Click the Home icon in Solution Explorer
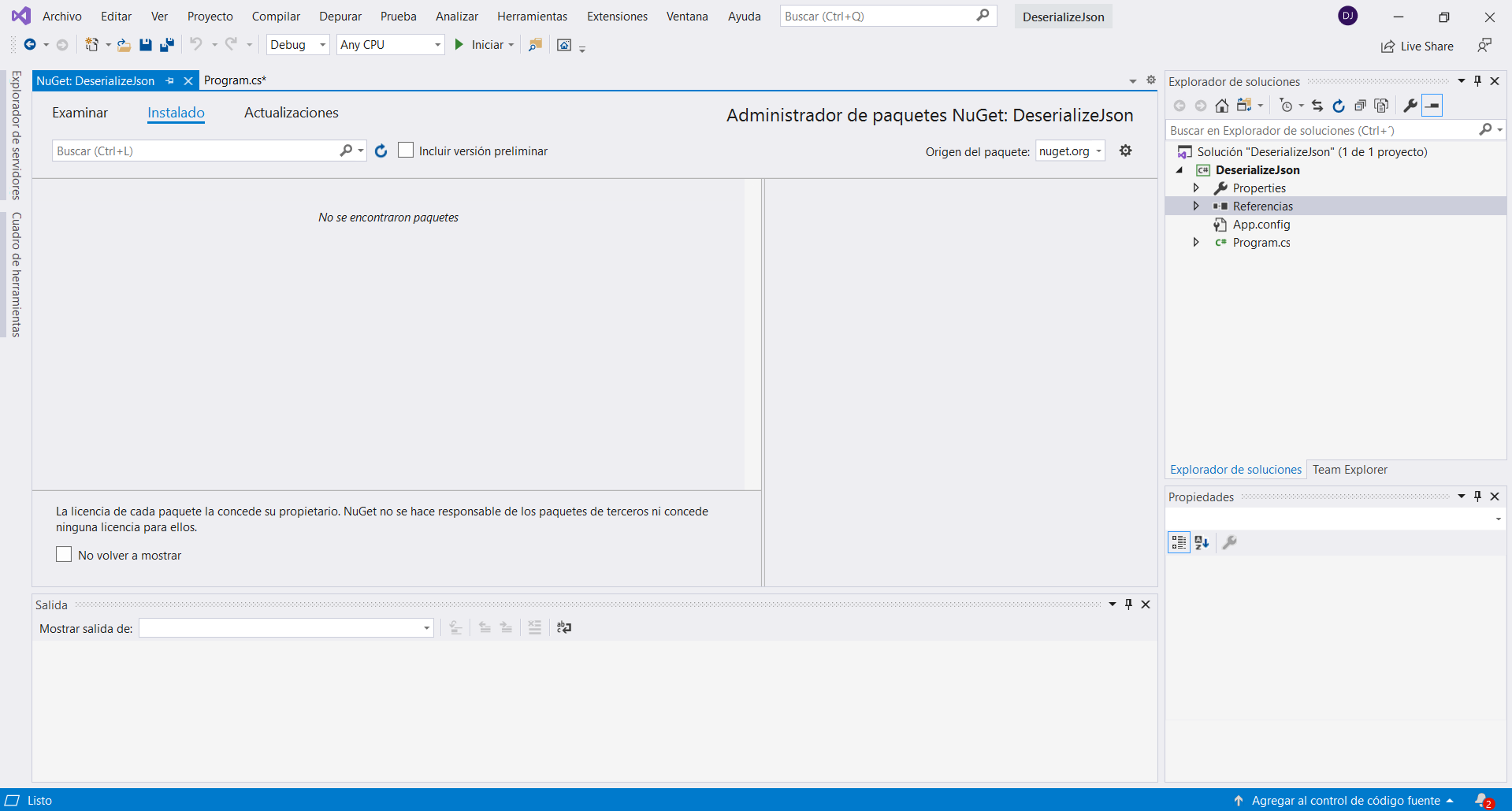 (1221, 106)
